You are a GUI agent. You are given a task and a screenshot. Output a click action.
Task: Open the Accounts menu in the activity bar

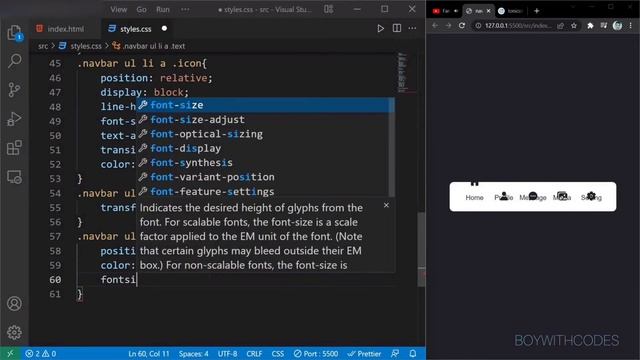click(x=14, y=304)
